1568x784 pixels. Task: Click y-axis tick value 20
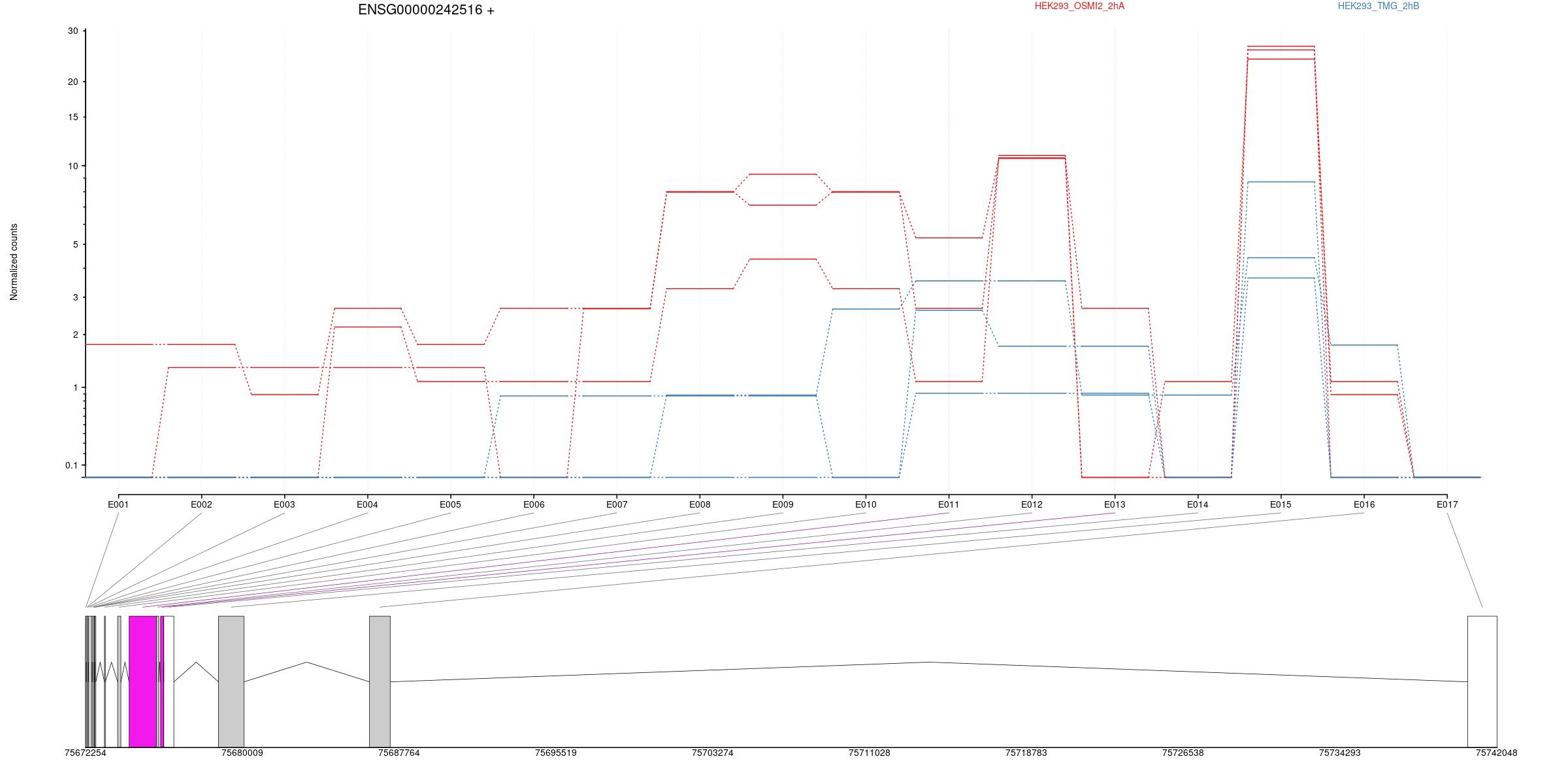73,82
